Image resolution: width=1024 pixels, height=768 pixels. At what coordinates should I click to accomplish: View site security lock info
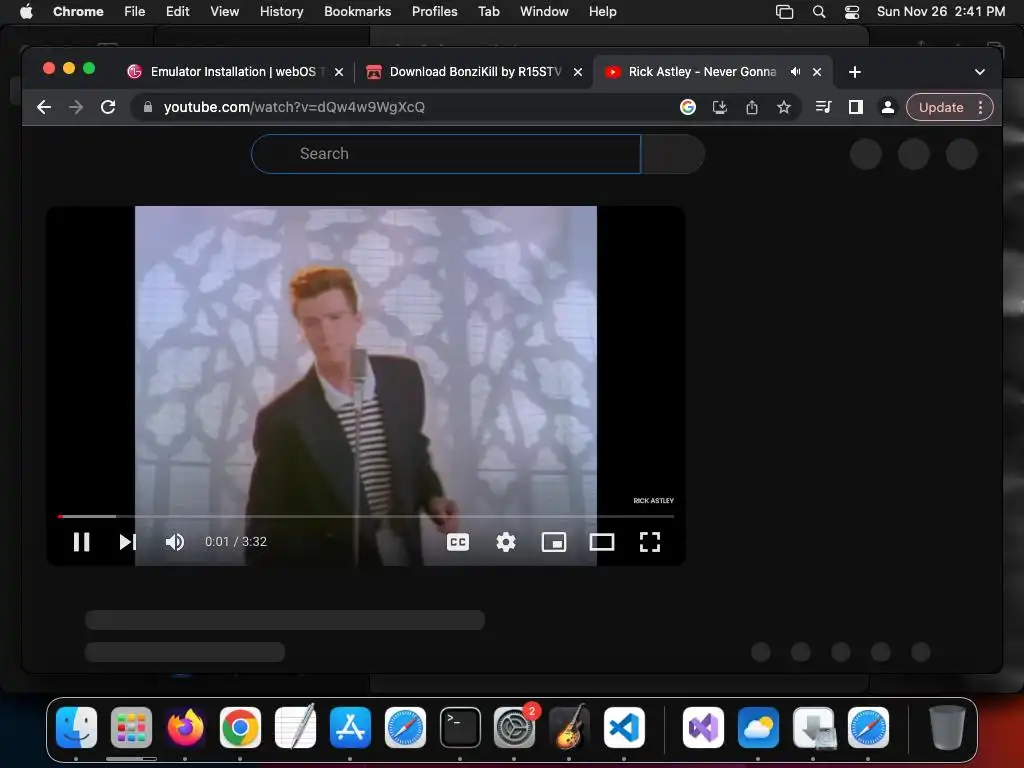[148, 107]
